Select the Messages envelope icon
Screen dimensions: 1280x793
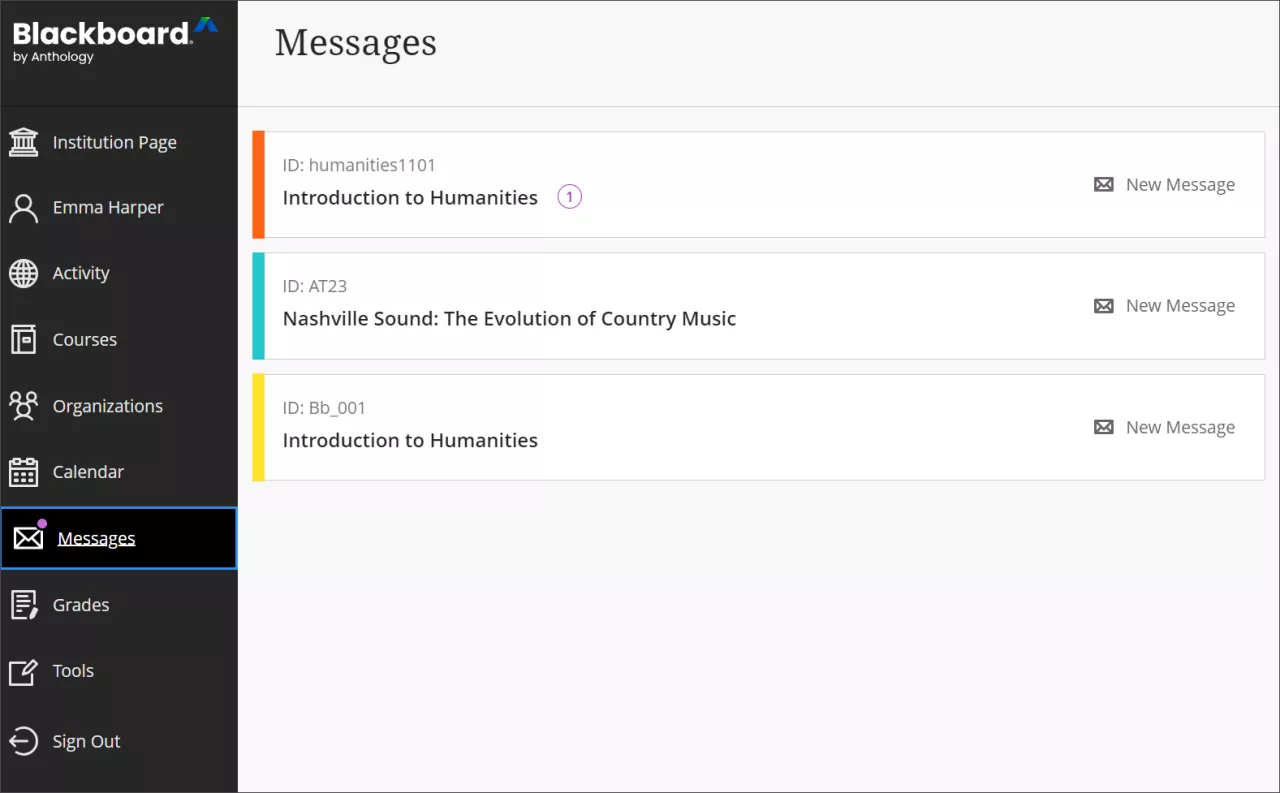[27, 538]
